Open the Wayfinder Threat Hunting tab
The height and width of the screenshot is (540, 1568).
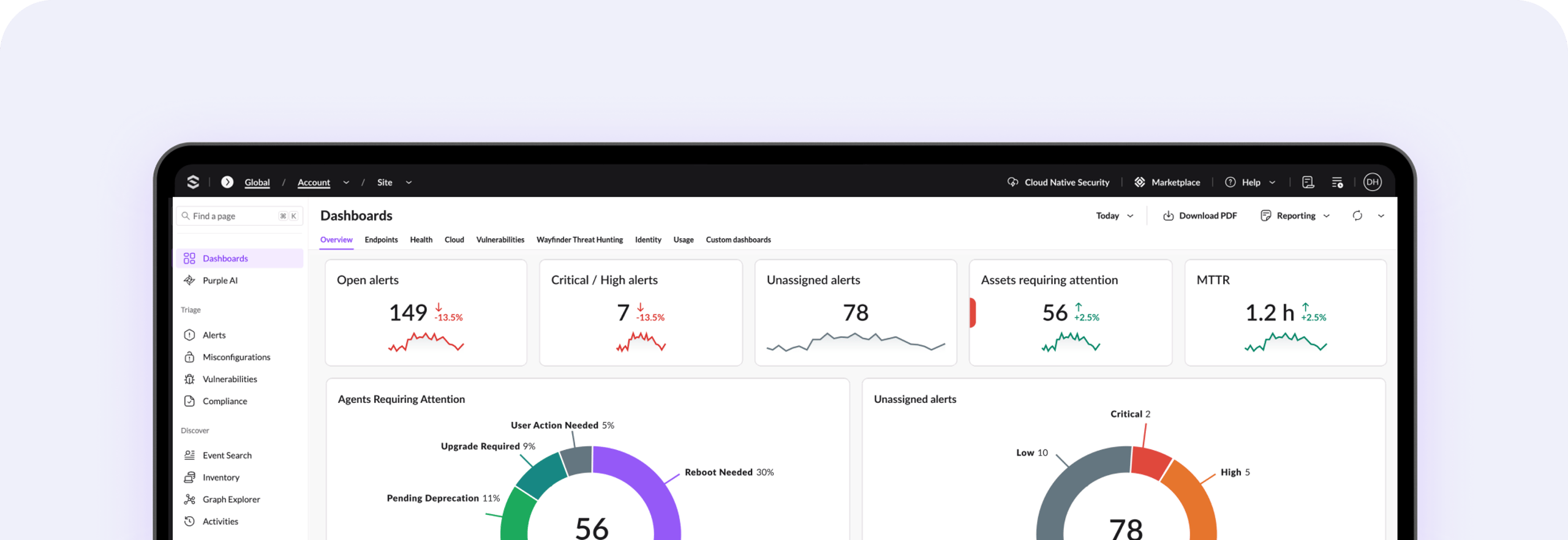click(x=579, y=239)
